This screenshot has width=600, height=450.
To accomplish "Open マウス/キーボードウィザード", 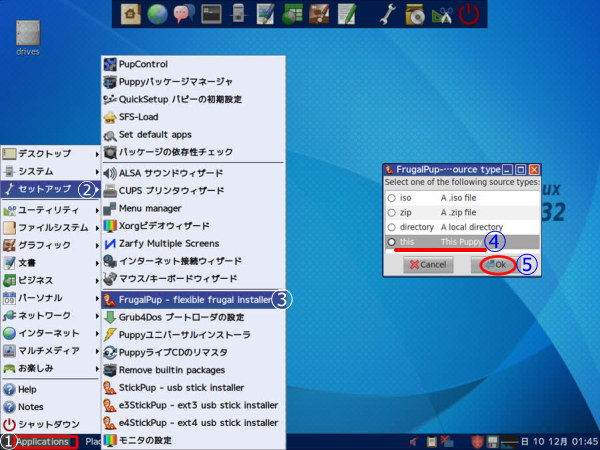I will (x=193, y=279).
